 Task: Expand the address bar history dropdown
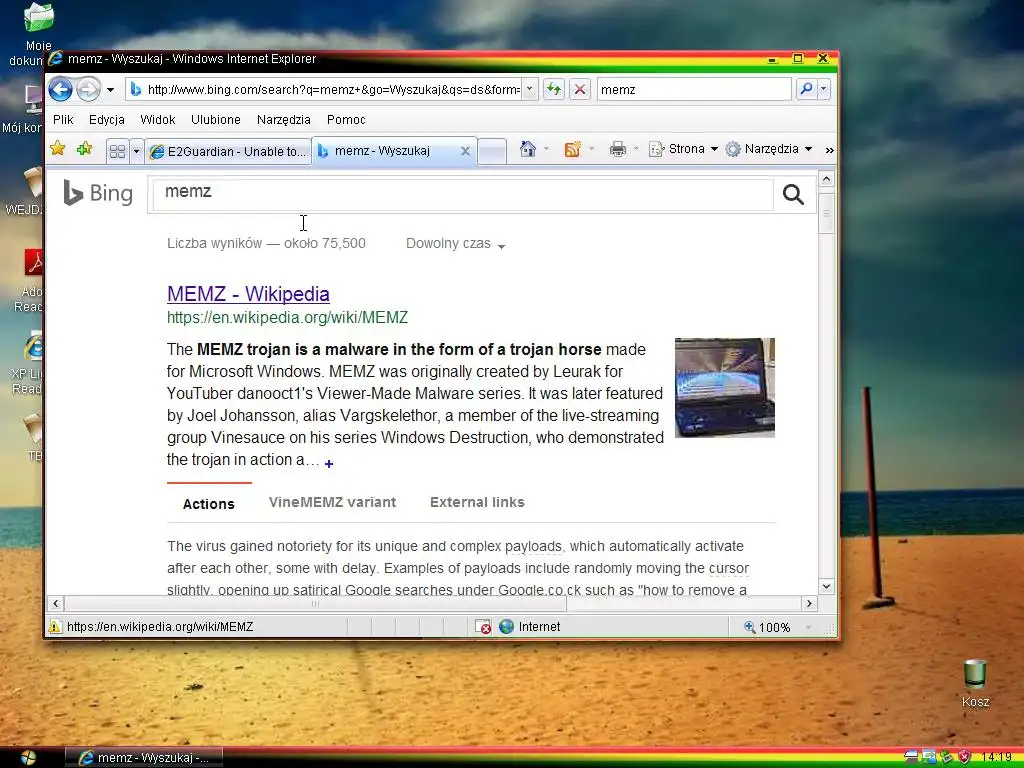click(x=530, y=89)
